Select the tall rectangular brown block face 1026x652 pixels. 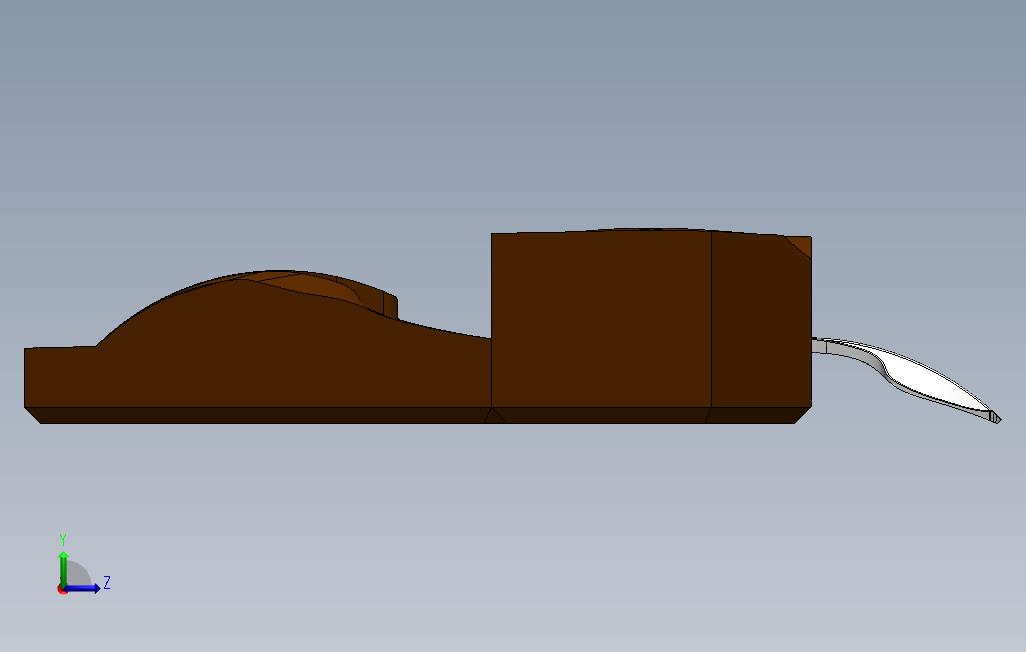coord(601,319)
